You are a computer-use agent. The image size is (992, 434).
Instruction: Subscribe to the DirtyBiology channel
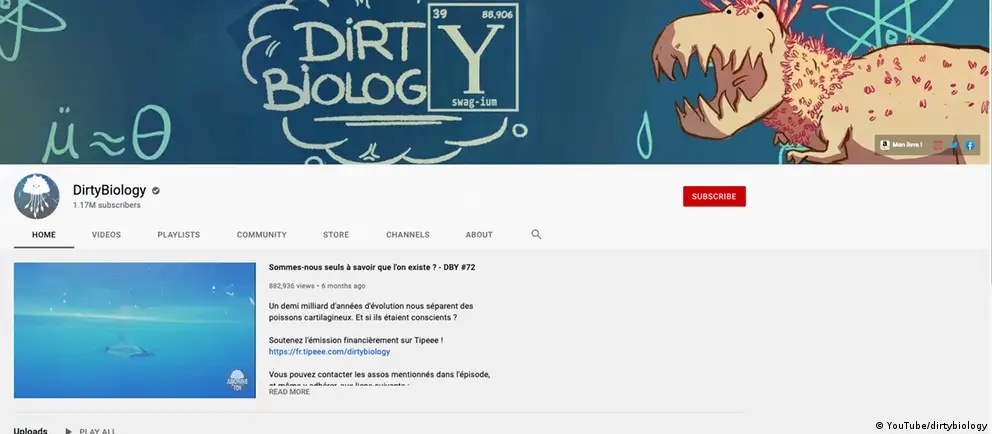[x=713, y=196]
